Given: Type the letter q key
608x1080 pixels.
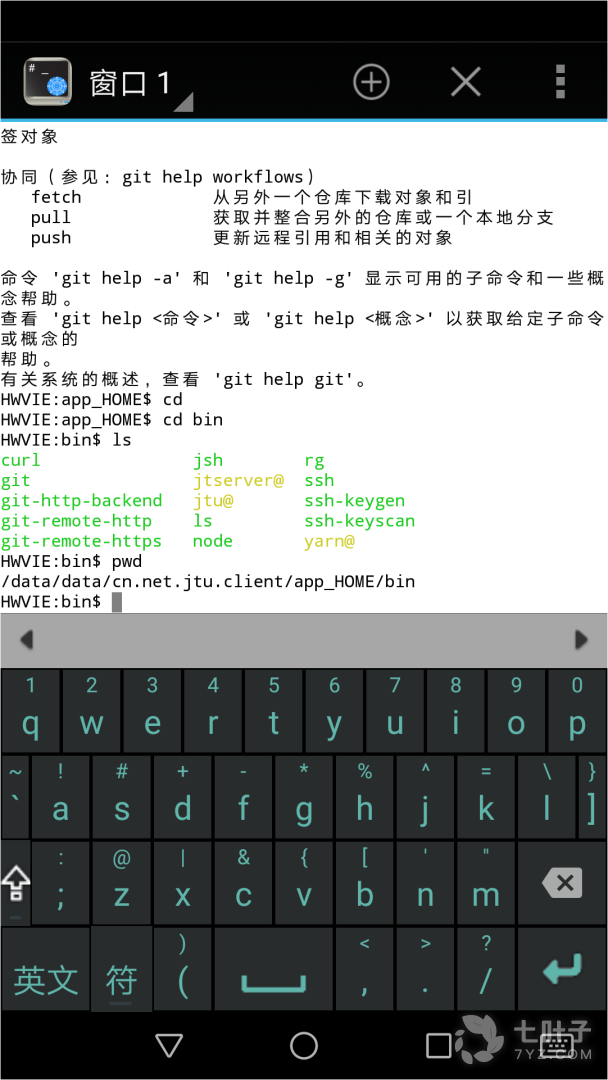Looking at the screenshot, I should [31, 711].
